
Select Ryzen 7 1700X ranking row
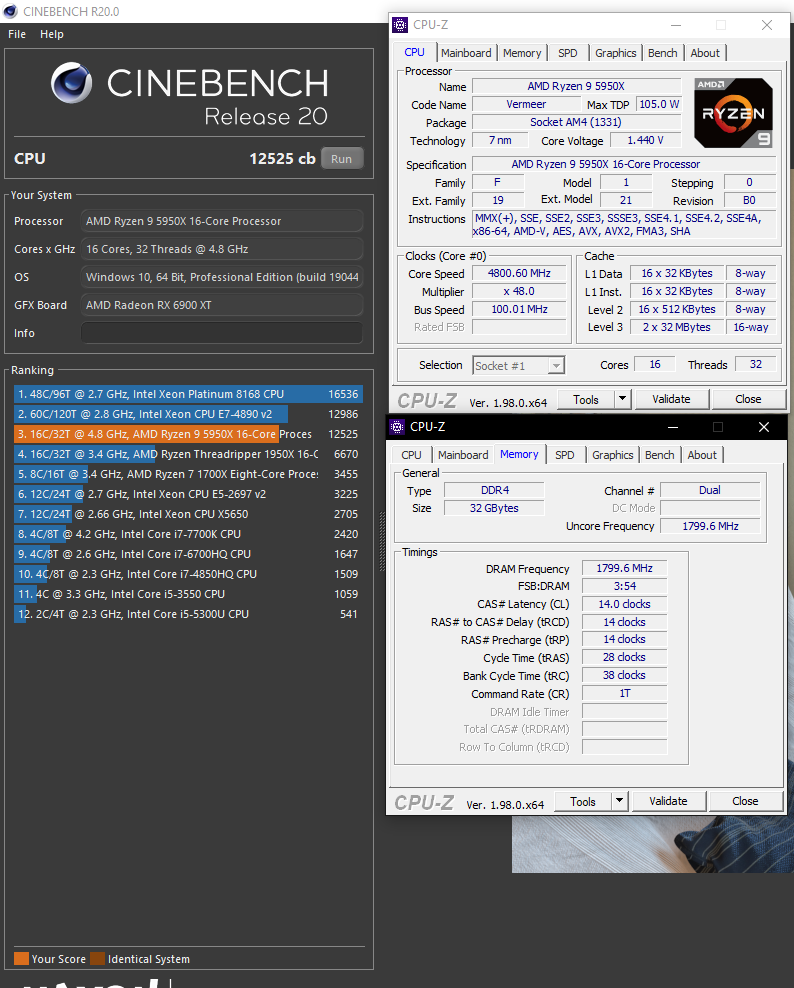tap(188, 474)
